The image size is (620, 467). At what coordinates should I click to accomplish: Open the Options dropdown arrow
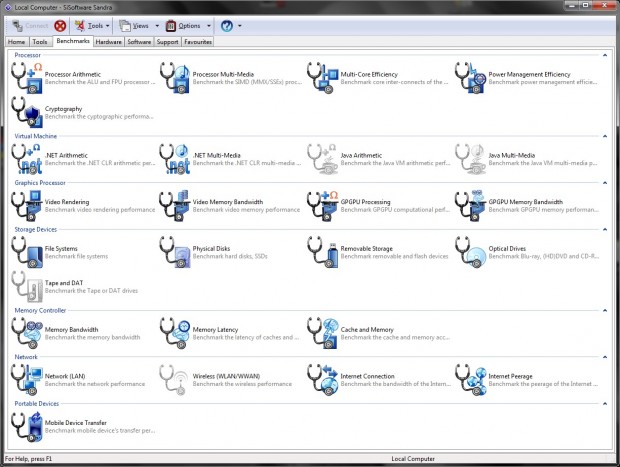coord(209,26)
